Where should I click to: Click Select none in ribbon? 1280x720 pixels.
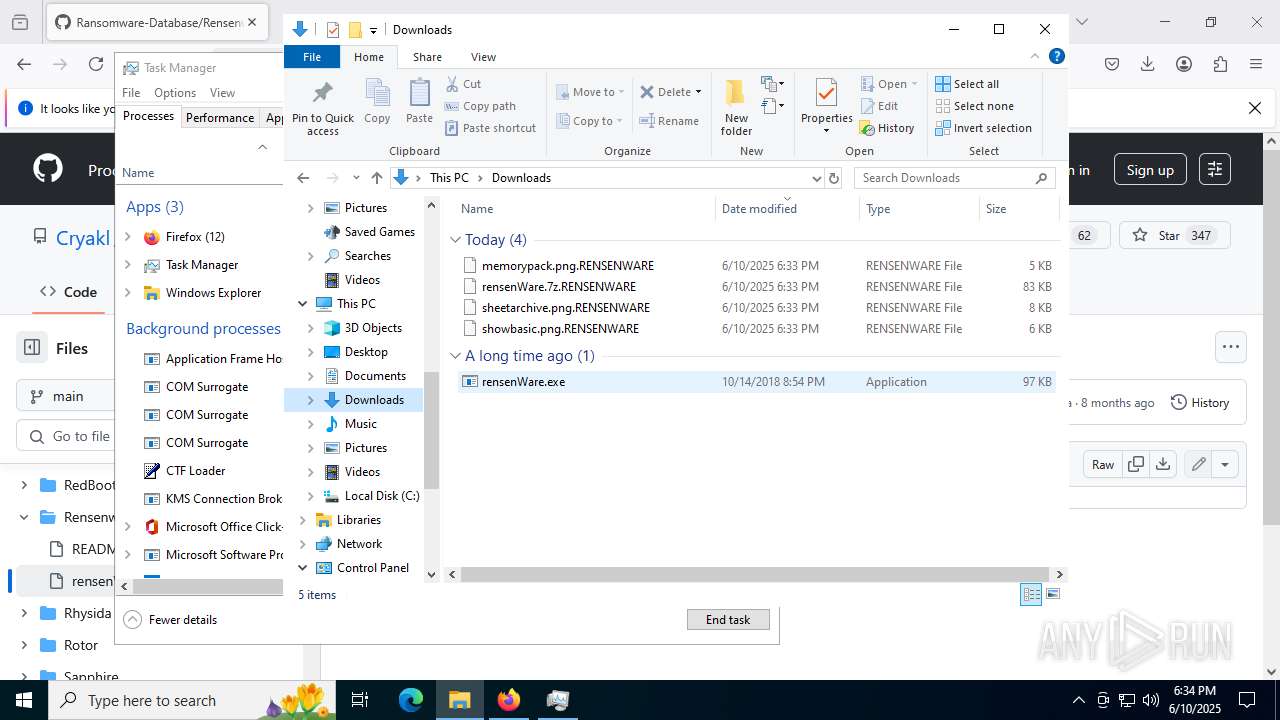click(974, 106)
